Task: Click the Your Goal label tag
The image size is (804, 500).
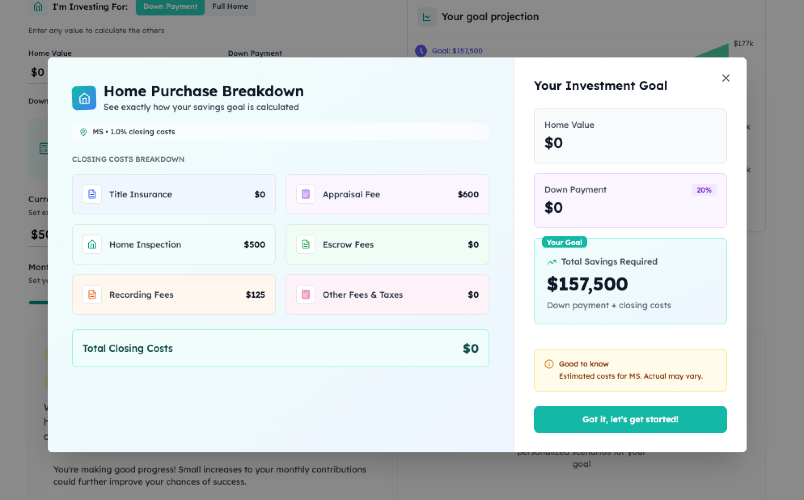Action: 564,243
